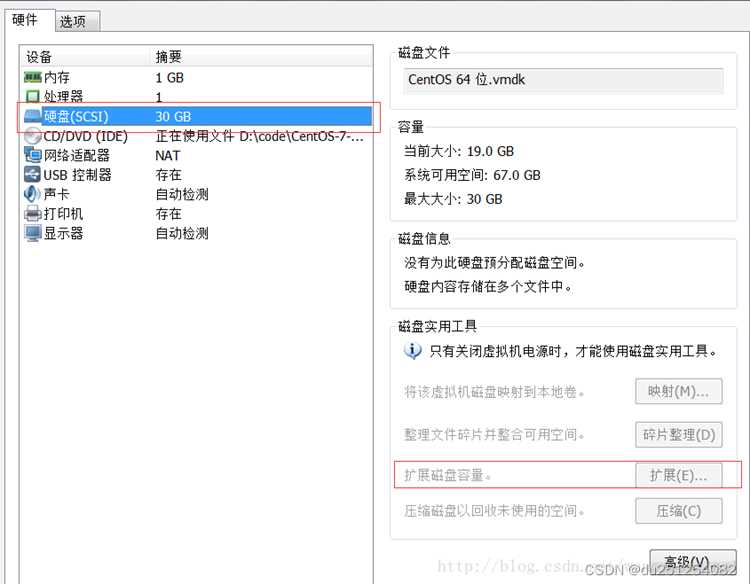Click the 碎片整理(D) defragment button
The height and width of the screenshot is (584, 750).
point(678,435)
